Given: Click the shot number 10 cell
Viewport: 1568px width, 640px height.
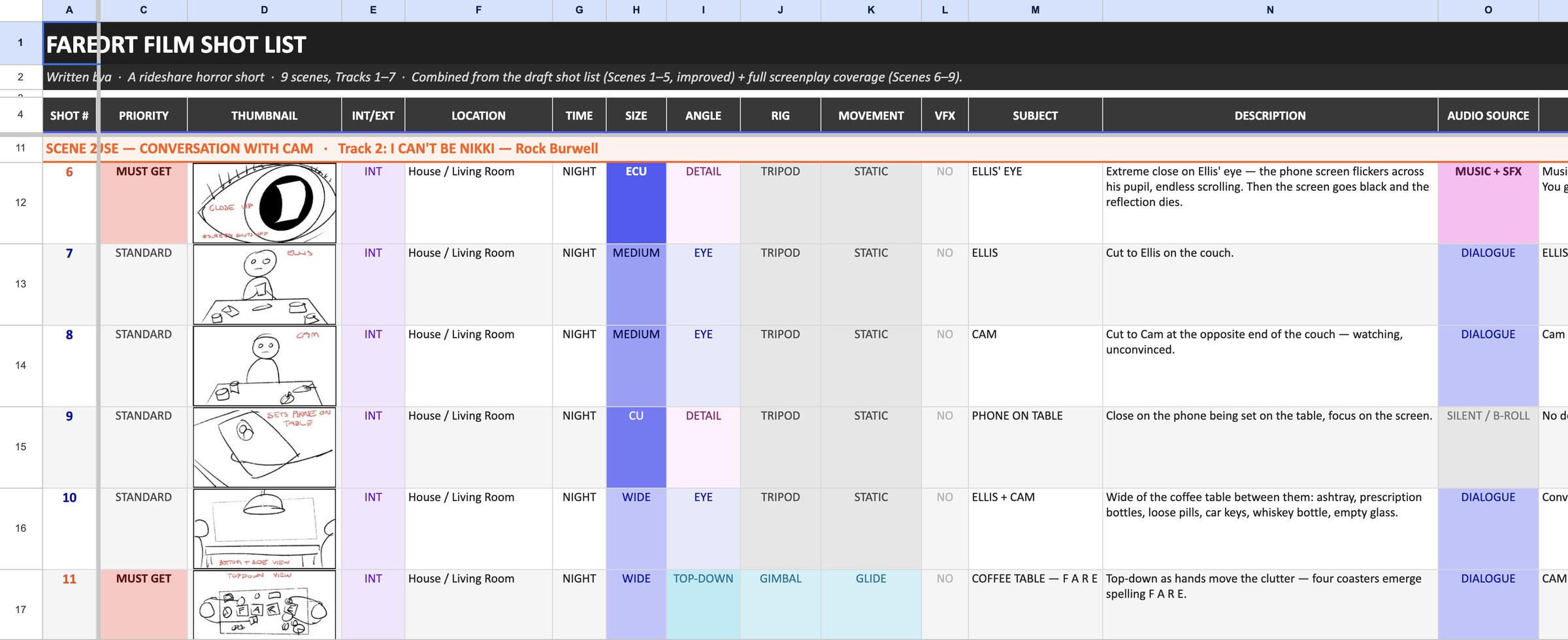Looking at the screenshot, I should tap(69, 529).
